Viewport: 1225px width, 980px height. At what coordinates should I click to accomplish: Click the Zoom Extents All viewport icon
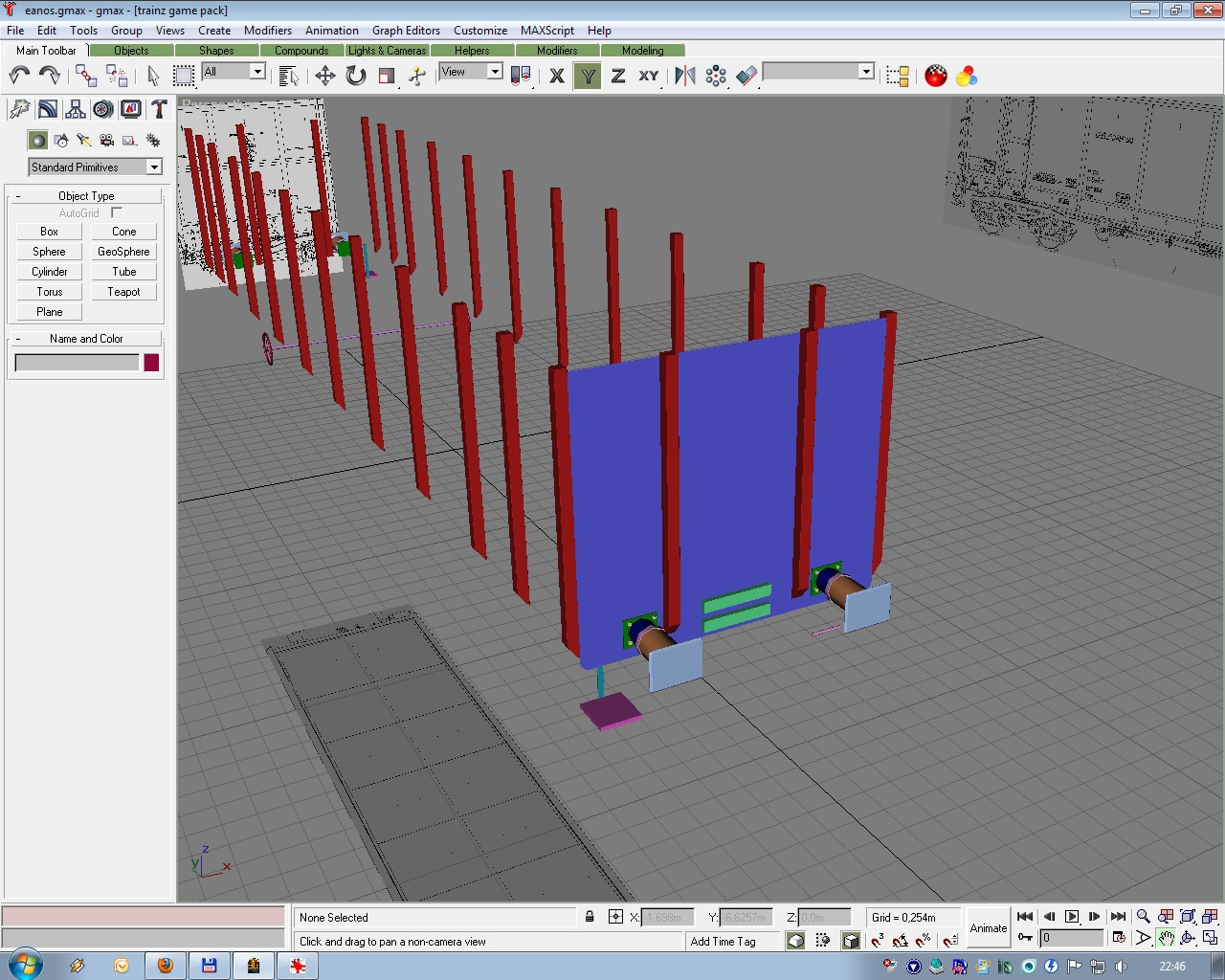pos(1210,917)
